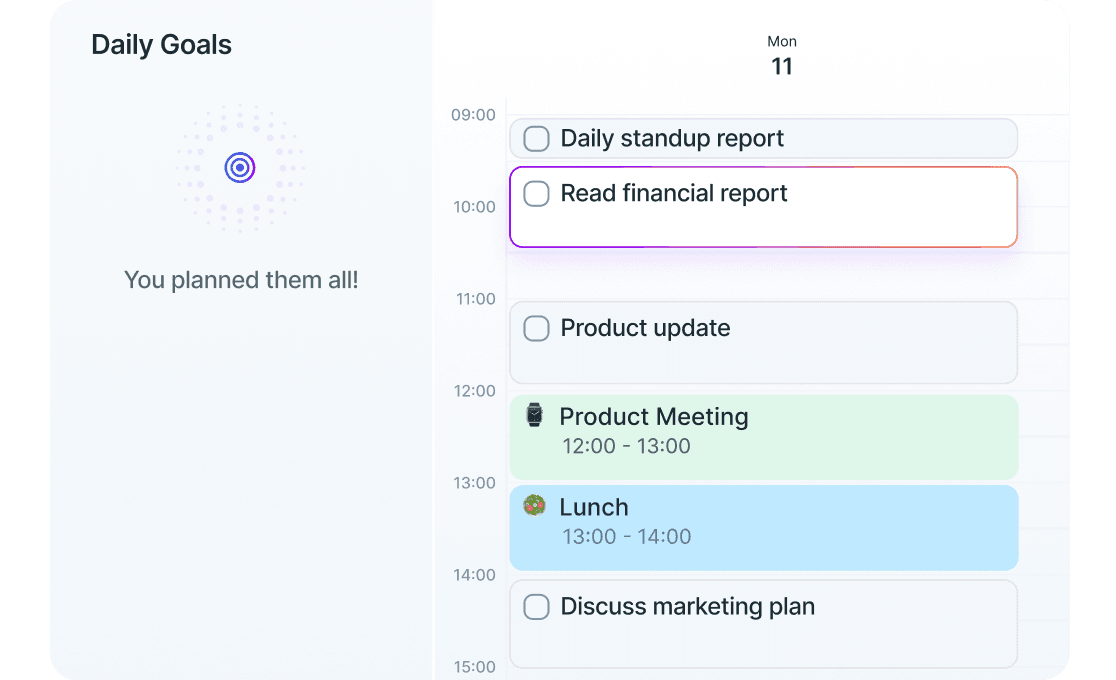Click the 12:00 - 13:00 time range text
The height and width of the screenshot is (680, 1116).
(x=626, y=446)
